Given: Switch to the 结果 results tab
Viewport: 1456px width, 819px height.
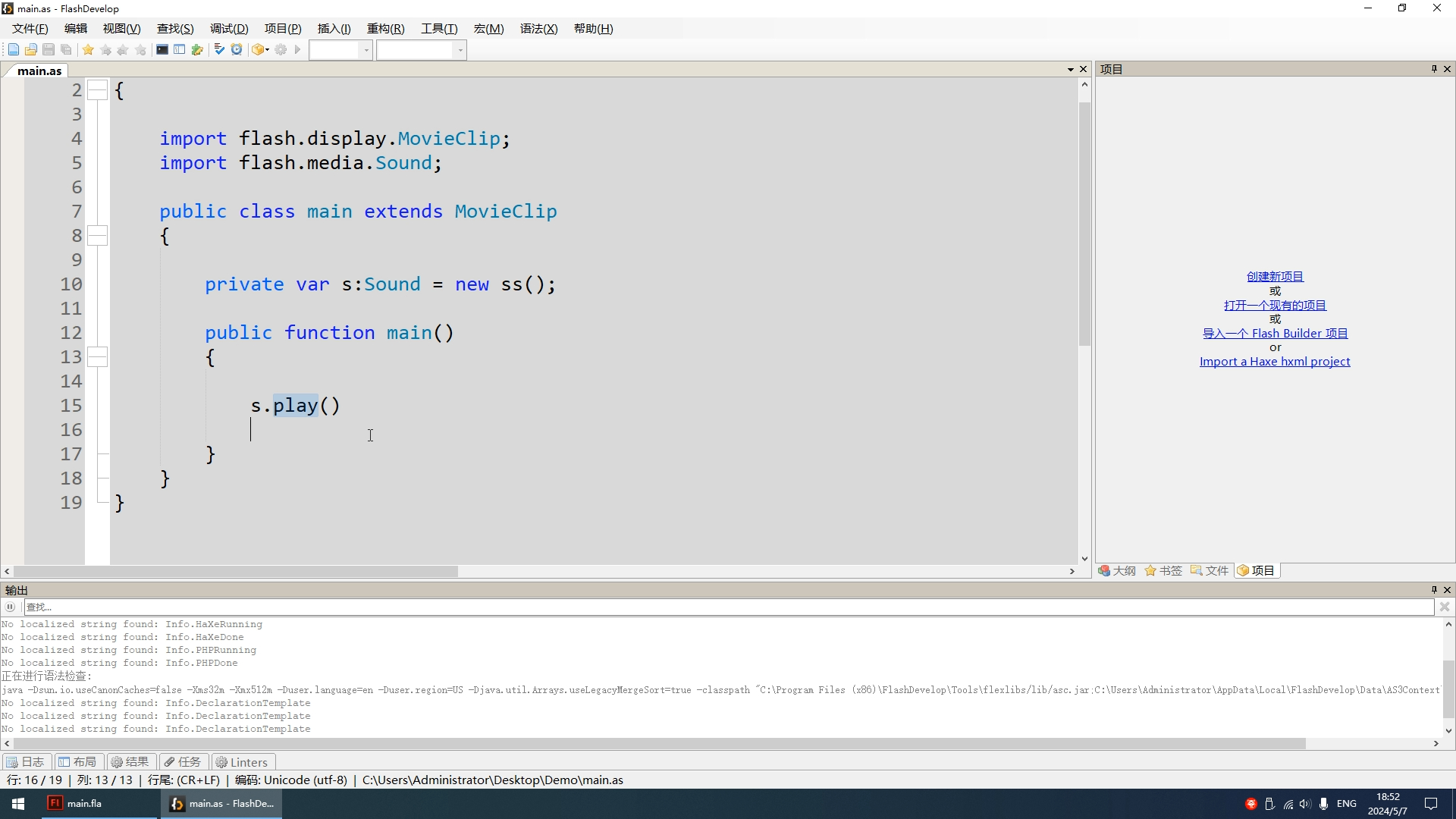Looking at the screenshot, I should pyautogui.click(x=130, y=762).
